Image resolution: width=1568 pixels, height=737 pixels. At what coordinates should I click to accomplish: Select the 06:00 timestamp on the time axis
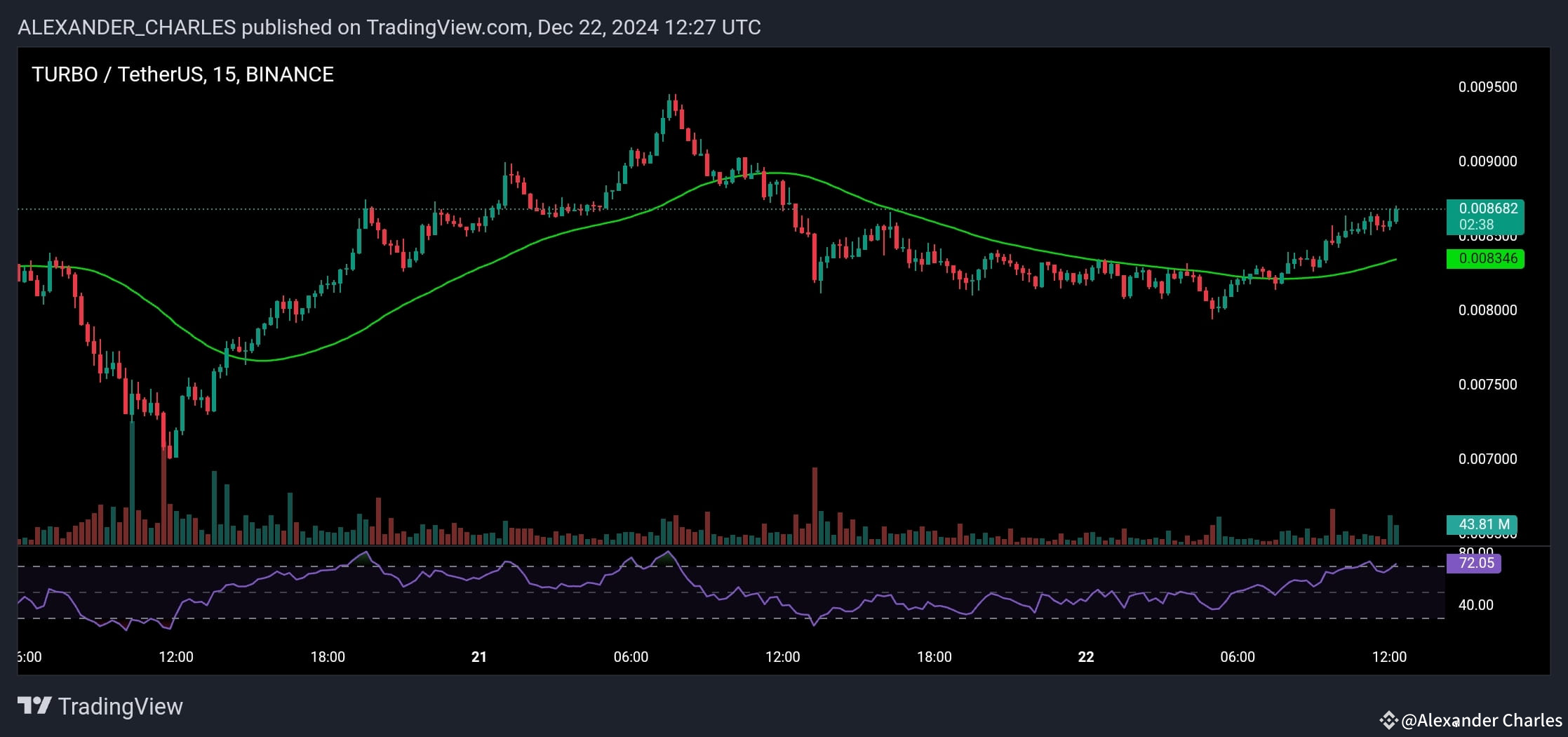click(x=631, y=657)
